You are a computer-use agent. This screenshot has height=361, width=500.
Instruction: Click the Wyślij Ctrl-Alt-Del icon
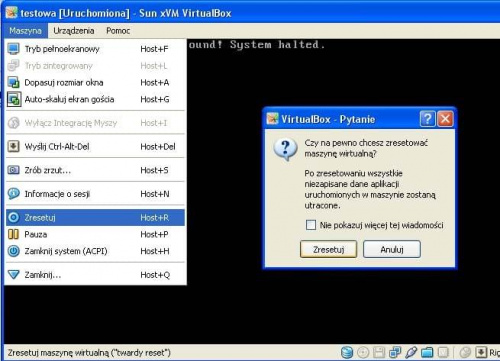(13, 146)
